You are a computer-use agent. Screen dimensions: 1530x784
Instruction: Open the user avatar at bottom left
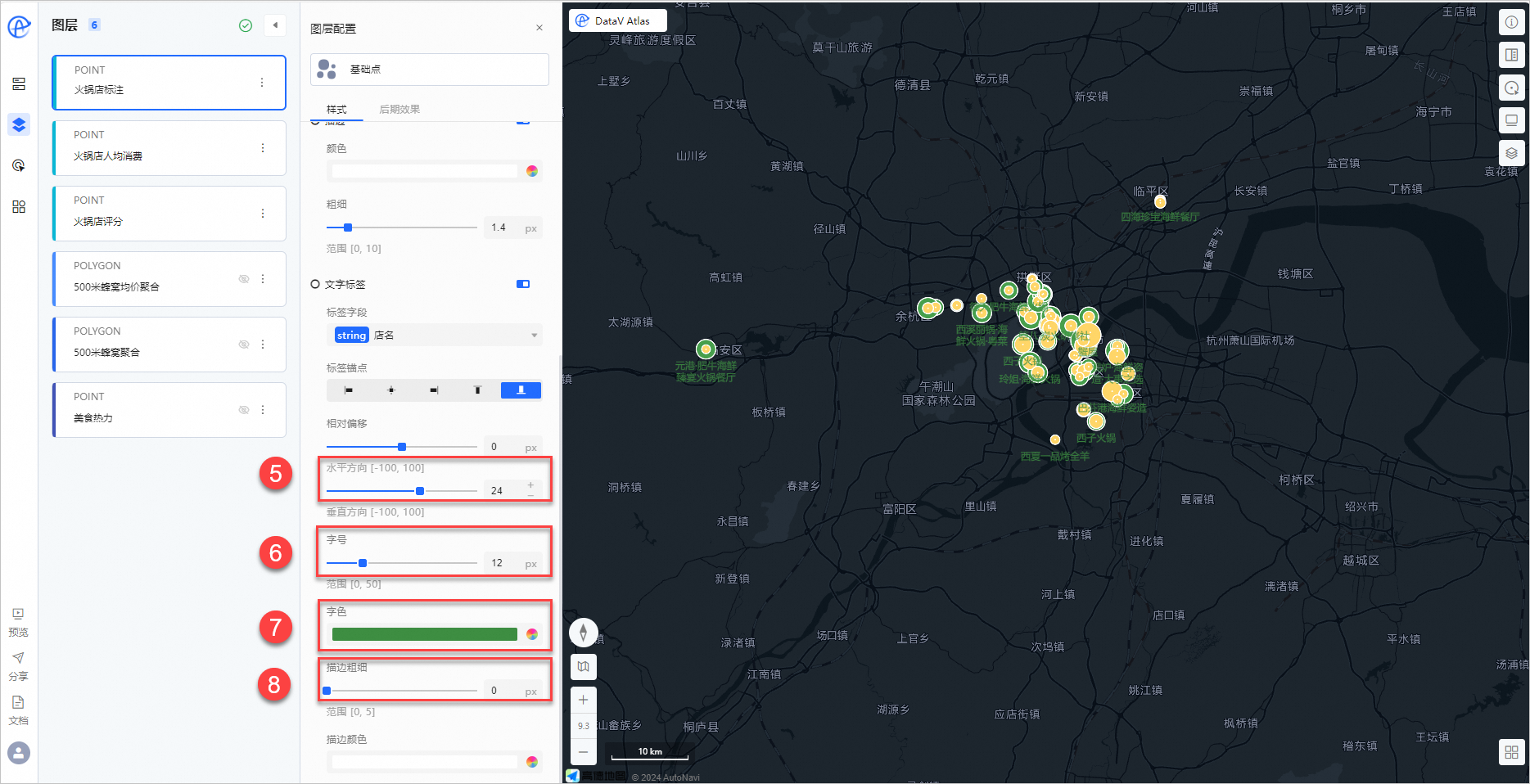tap(19, 753)
